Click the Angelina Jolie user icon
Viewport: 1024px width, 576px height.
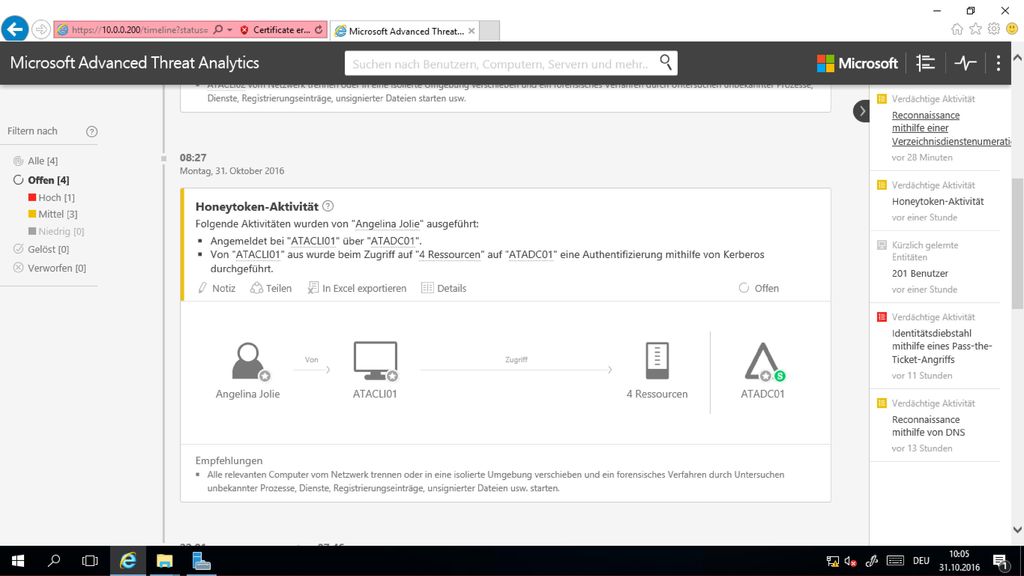coord(248,360)
